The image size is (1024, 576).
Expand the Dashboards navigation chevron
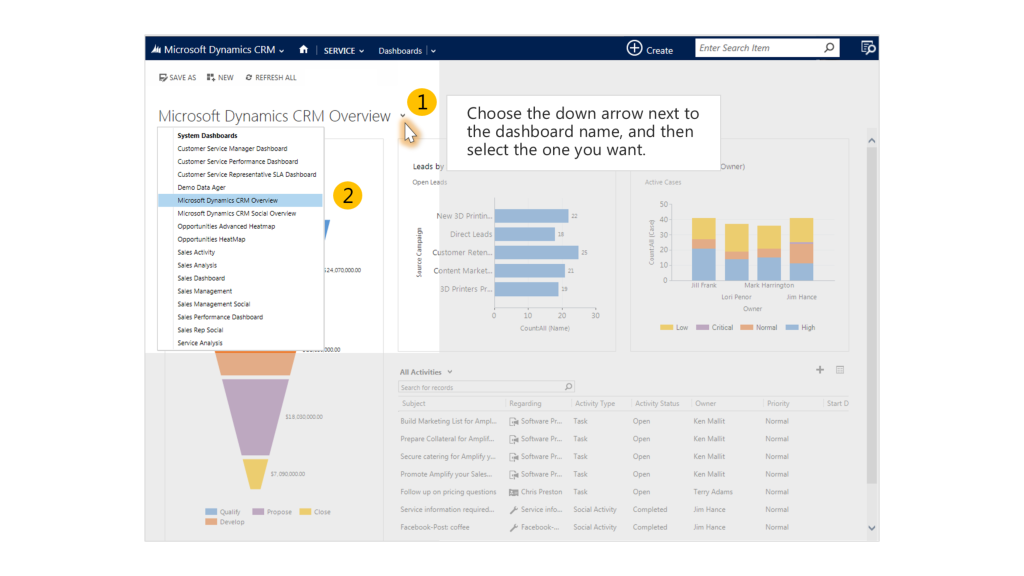click(433, 48)
